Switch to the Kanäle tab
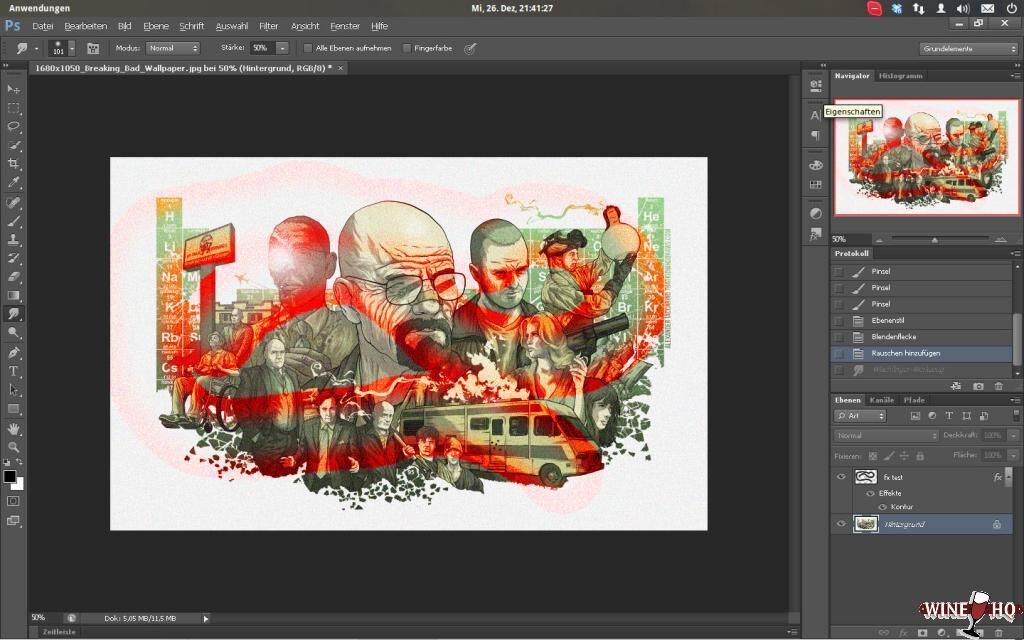Screen dimensions: 1024x640 click(882, 400)
